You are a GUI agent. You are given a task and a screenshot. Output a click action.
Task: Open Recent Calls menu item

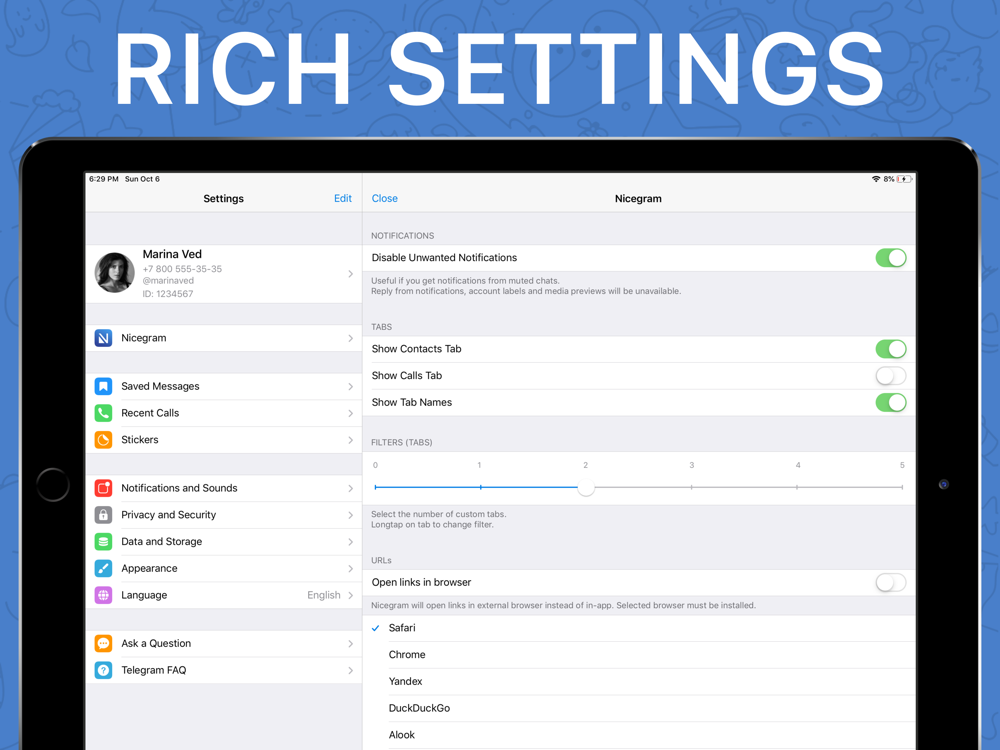(224, 413)
